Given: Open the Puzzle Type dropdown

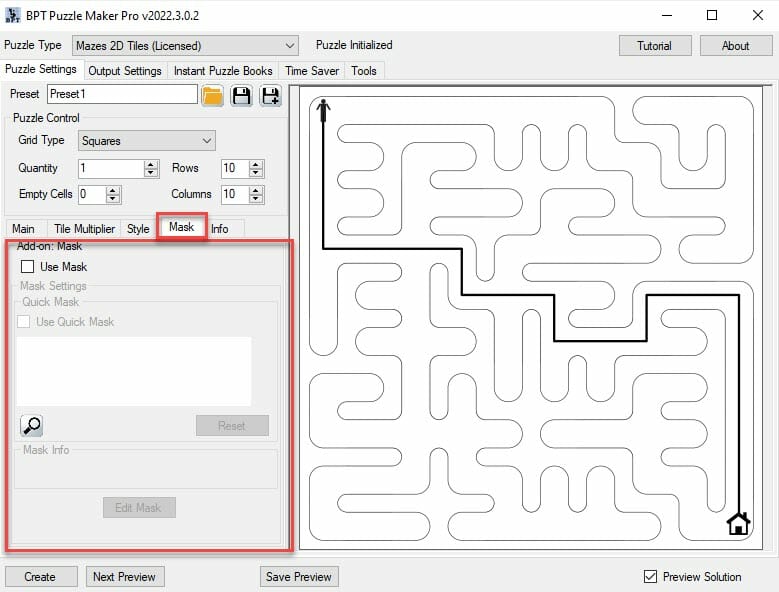Looking at the screenshot, I should (185, 46).
